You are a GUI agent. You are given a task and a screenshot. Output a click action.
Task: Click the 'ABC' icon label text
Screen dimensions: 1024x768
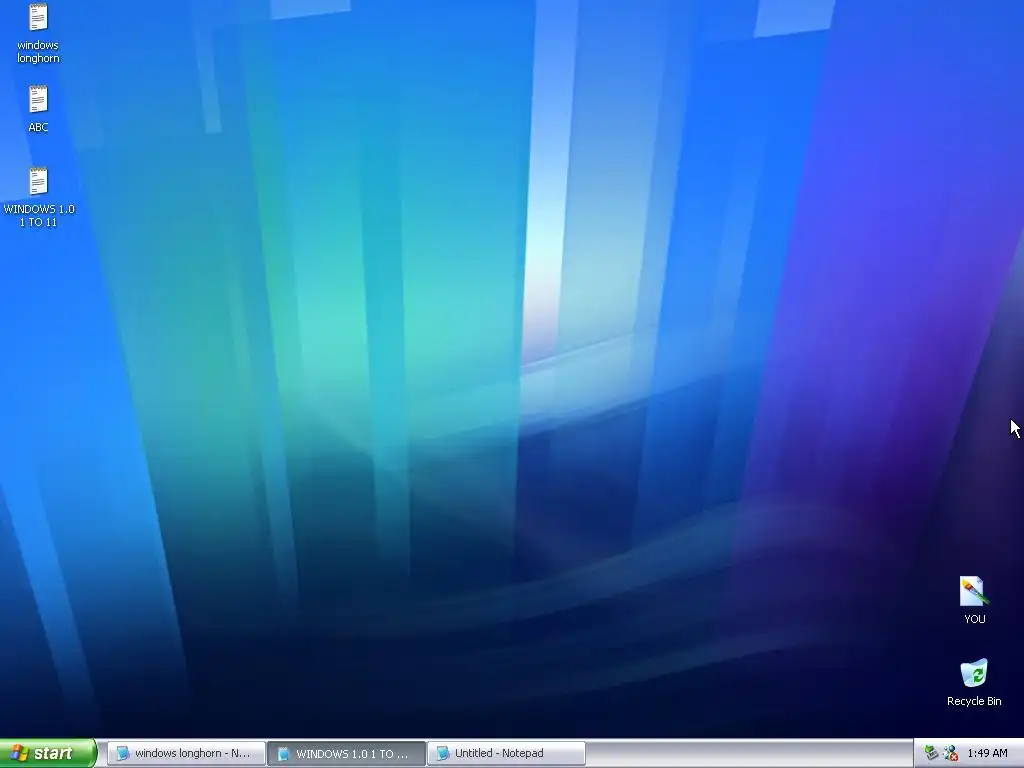tap(38, 127)
